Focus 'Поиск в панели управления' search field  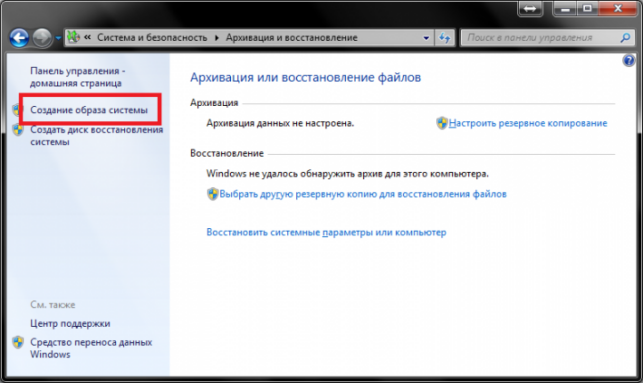546,38
